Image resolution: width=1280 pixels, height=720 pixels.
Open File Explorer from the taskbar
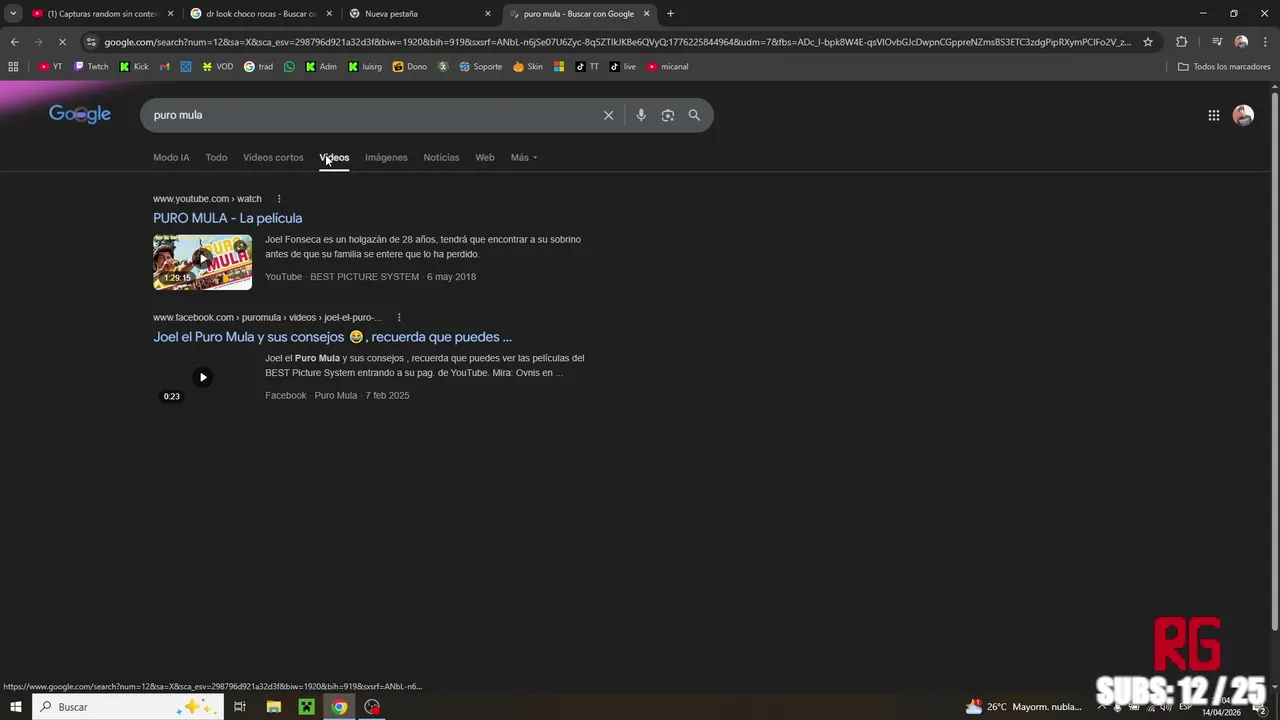tap(273, 707)
